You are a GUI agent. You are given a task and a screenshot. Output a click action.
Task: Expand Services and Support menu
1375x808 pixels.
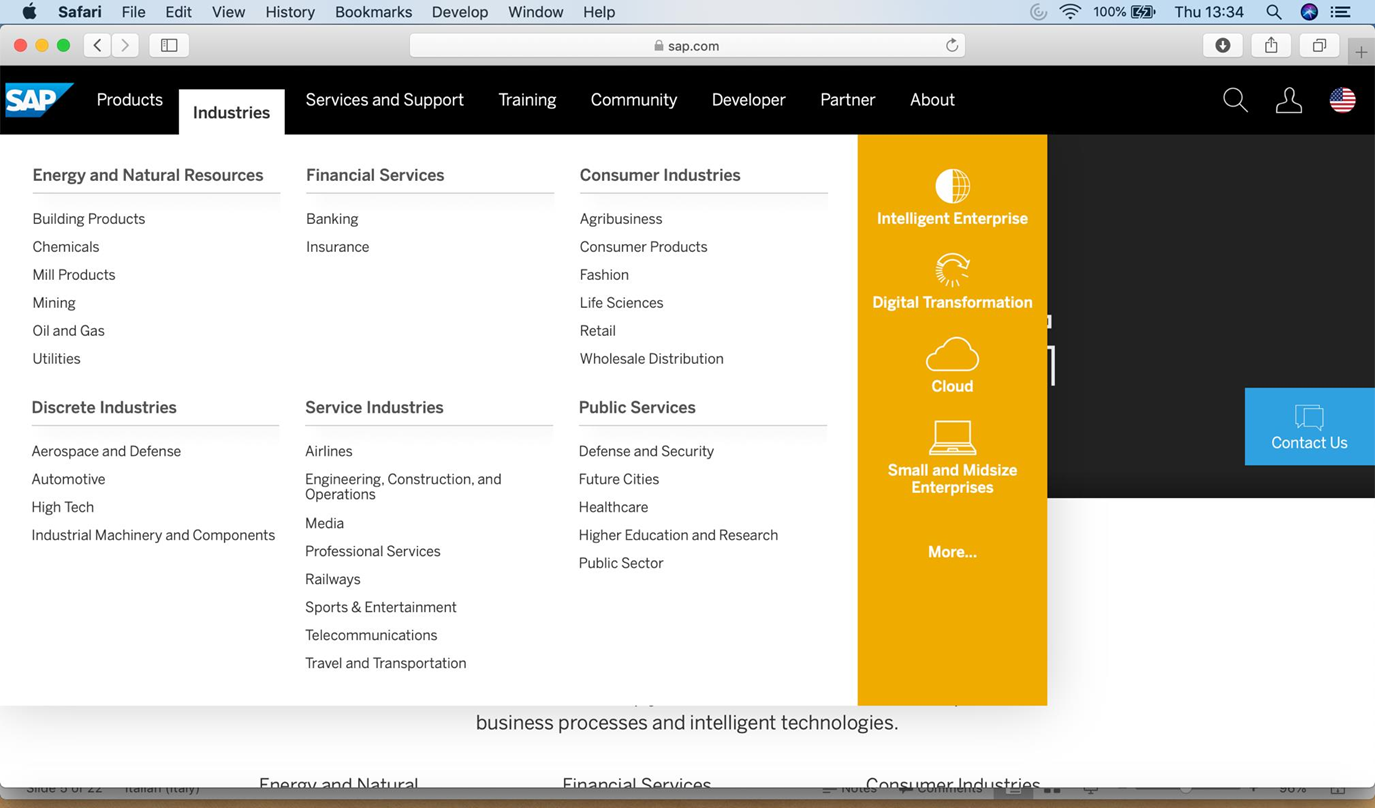click(x=384, y=100)
